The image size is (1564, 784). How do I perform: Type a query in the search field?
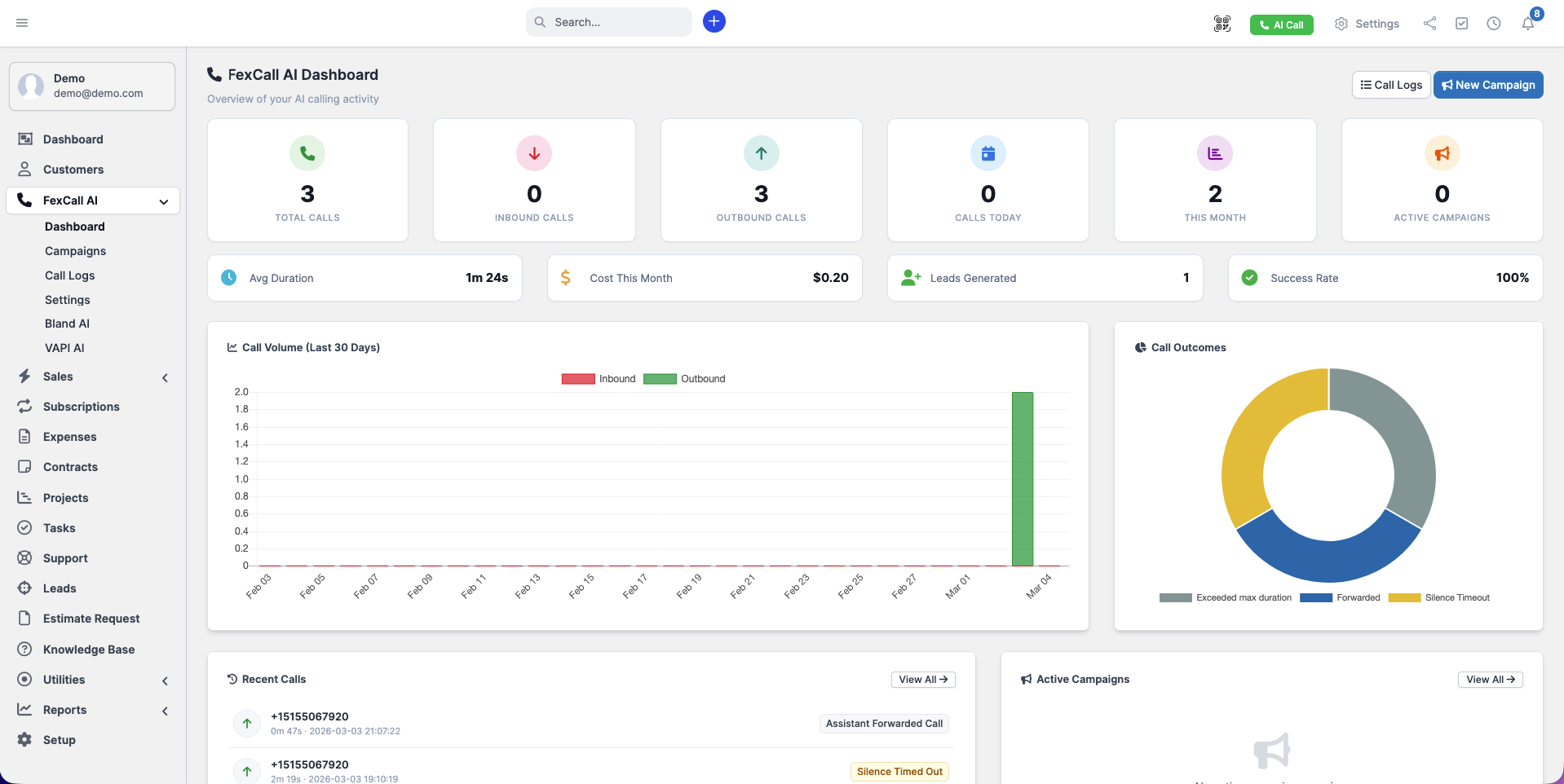[x=610, y=22]
